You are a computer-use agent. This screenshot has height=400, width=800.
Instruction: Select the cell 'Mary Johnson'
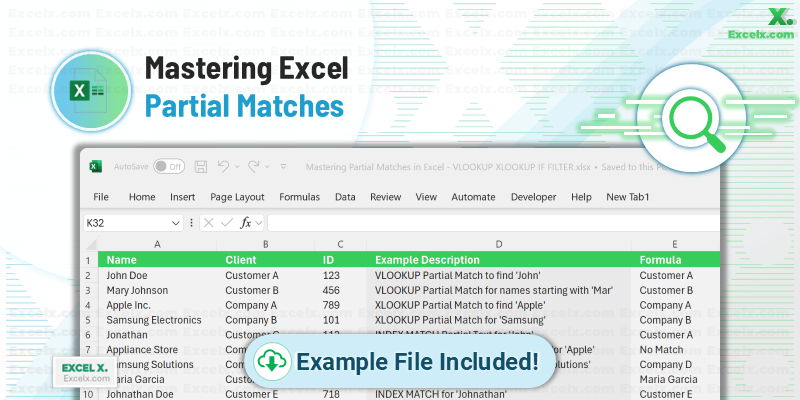pyautogui.click(x=157, y=290)
